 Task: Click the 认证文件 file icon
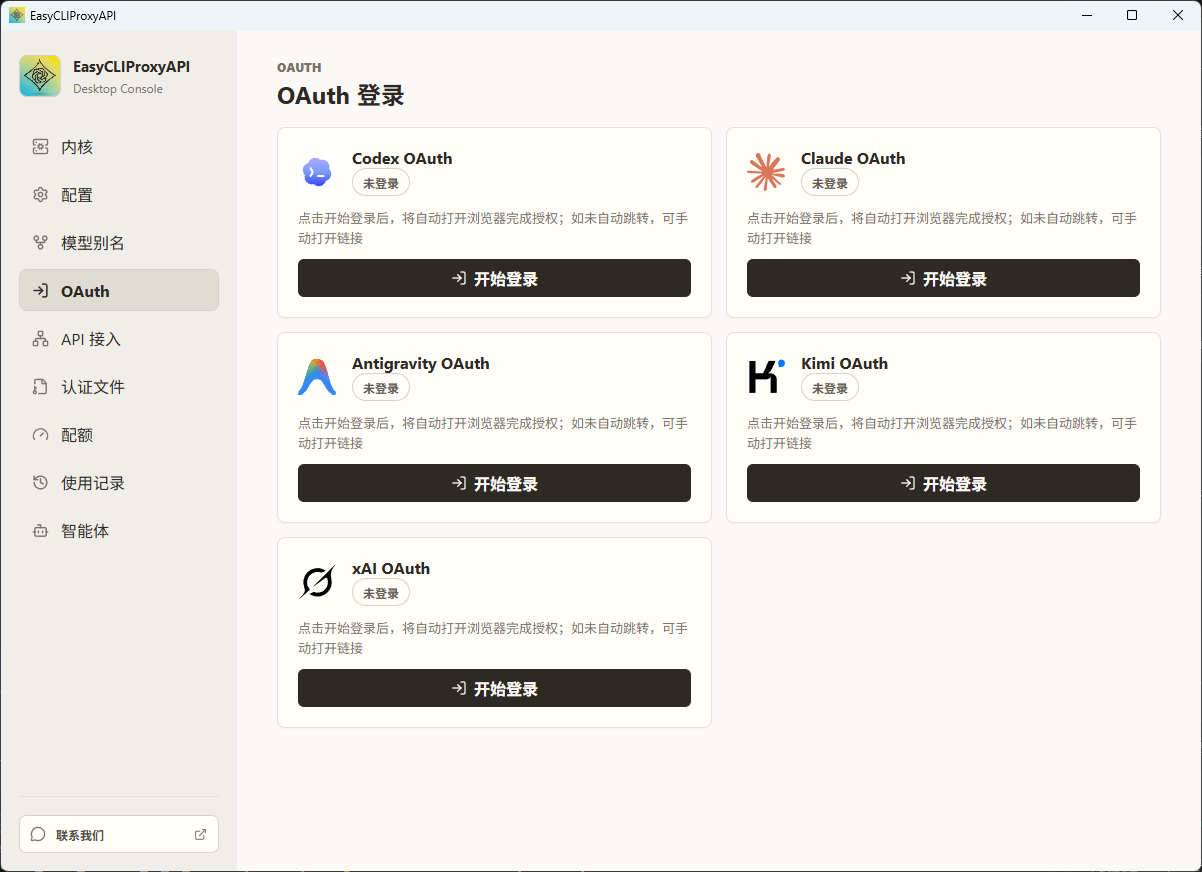(40, 387)
